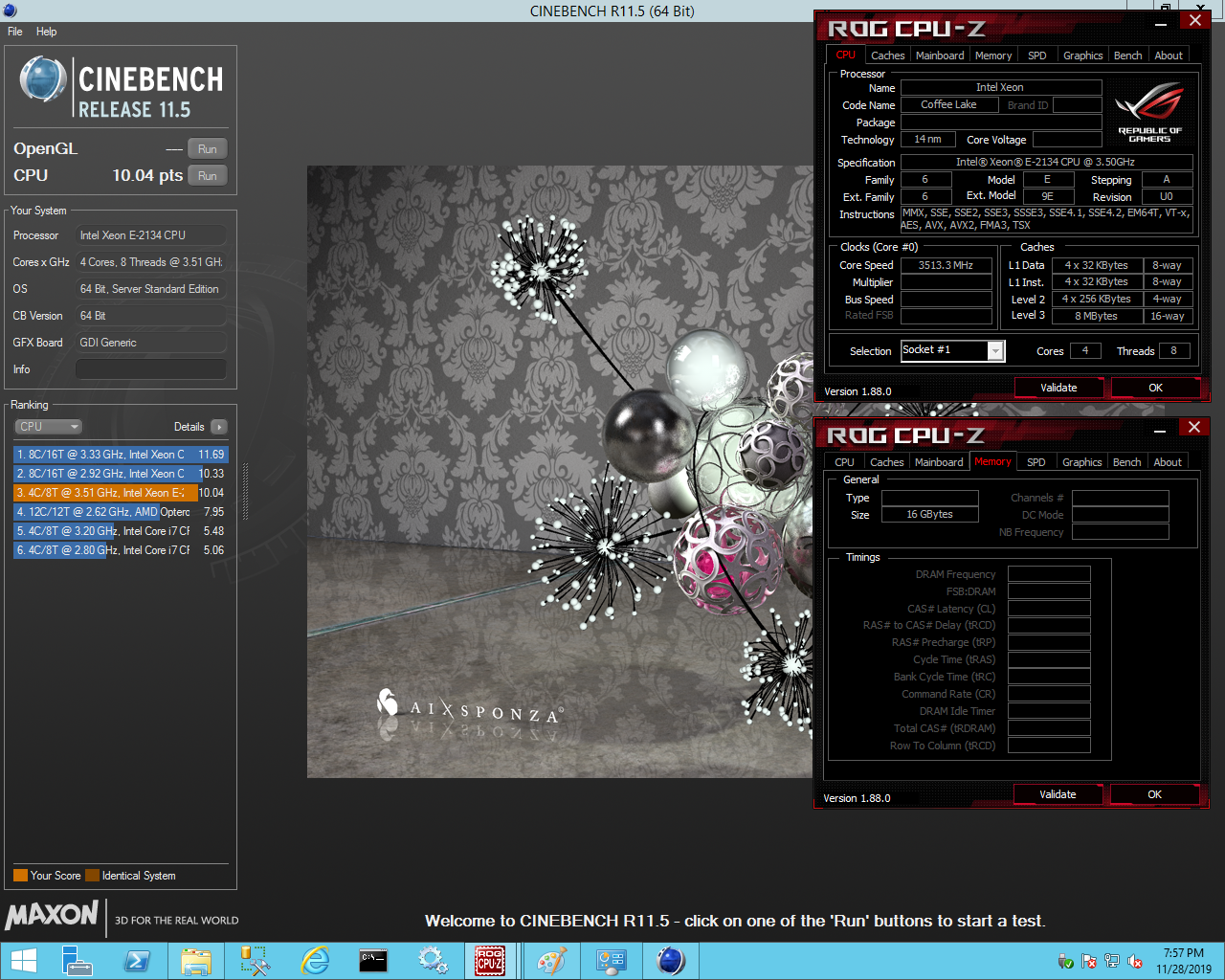Select SPD tab in upper CPU-Z window
This screenshot has height=980, width=1225.
(x=1036, y=56)
